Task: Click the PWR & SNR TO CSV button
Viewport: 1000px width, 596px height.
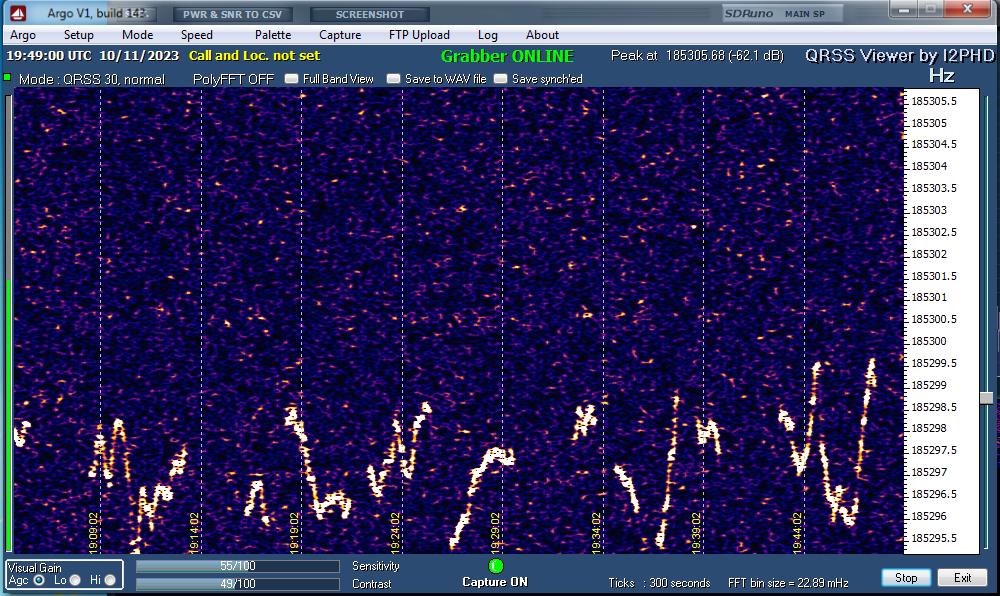Action: pos(232,14)
